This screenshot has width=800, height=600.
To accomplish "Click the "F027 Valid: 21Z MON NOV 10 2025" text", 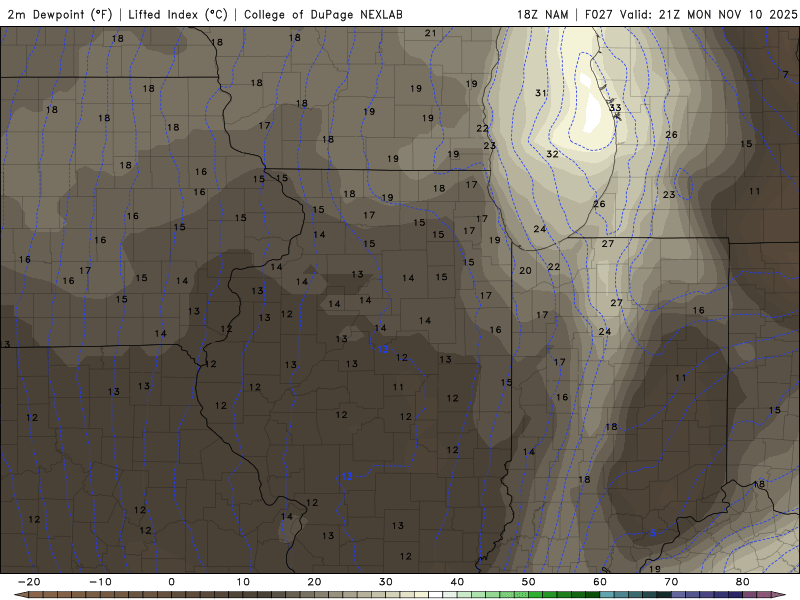I will click(691, 15).
